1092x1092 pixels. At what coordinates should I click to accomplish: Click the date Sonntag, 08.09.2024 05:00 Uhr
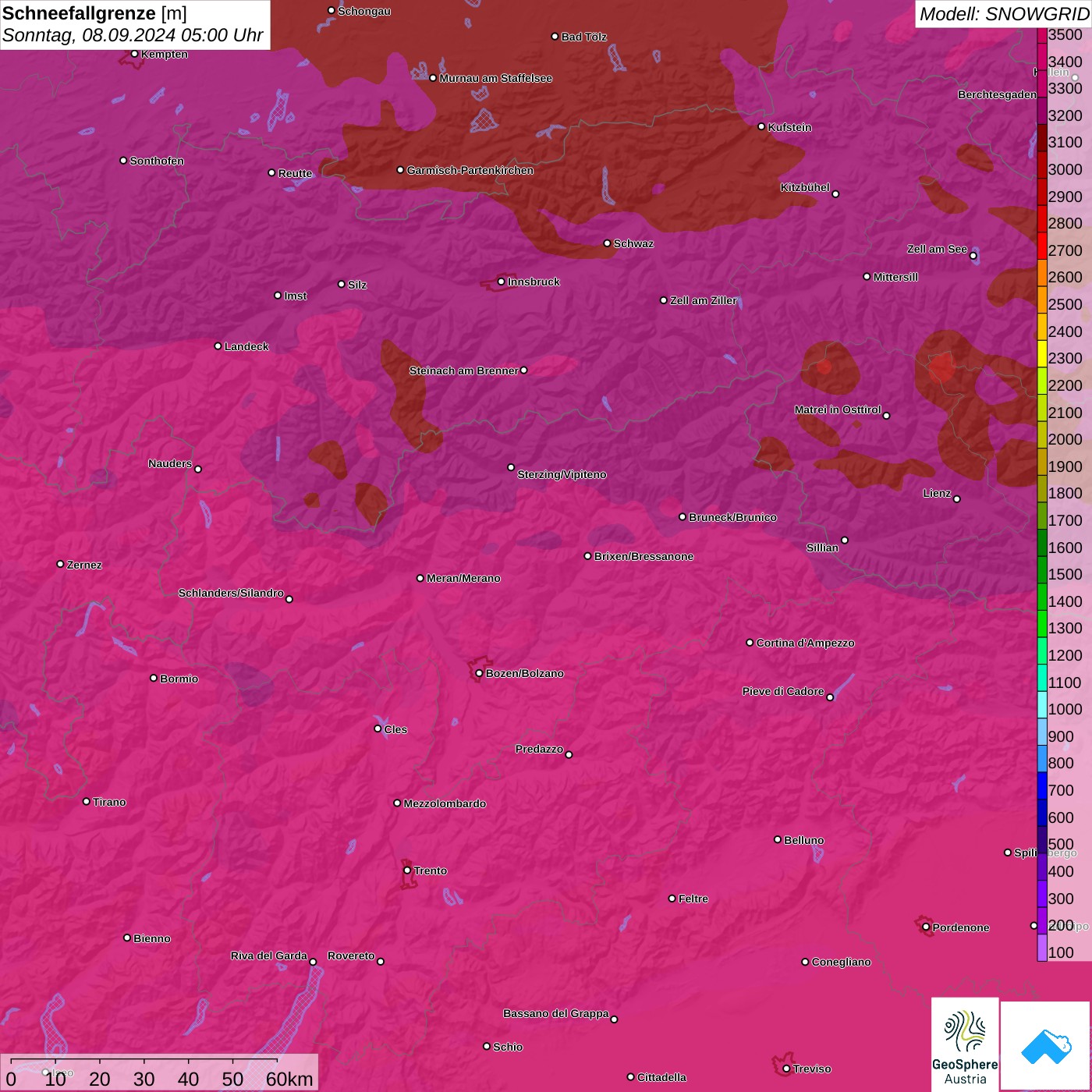click(x=133, y=36)
